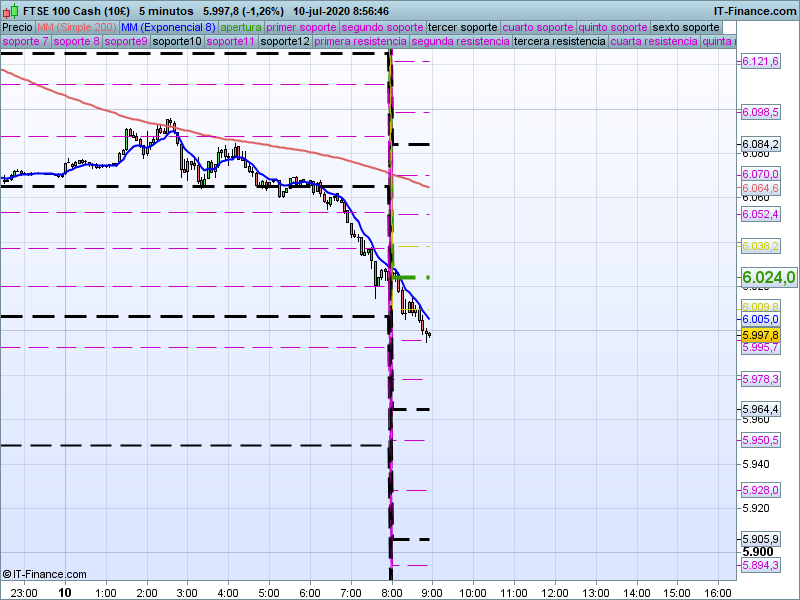Viewport: 800px width, 600px height.
Task: Click the soporte10 indicator label
Action: click(177, 42)
